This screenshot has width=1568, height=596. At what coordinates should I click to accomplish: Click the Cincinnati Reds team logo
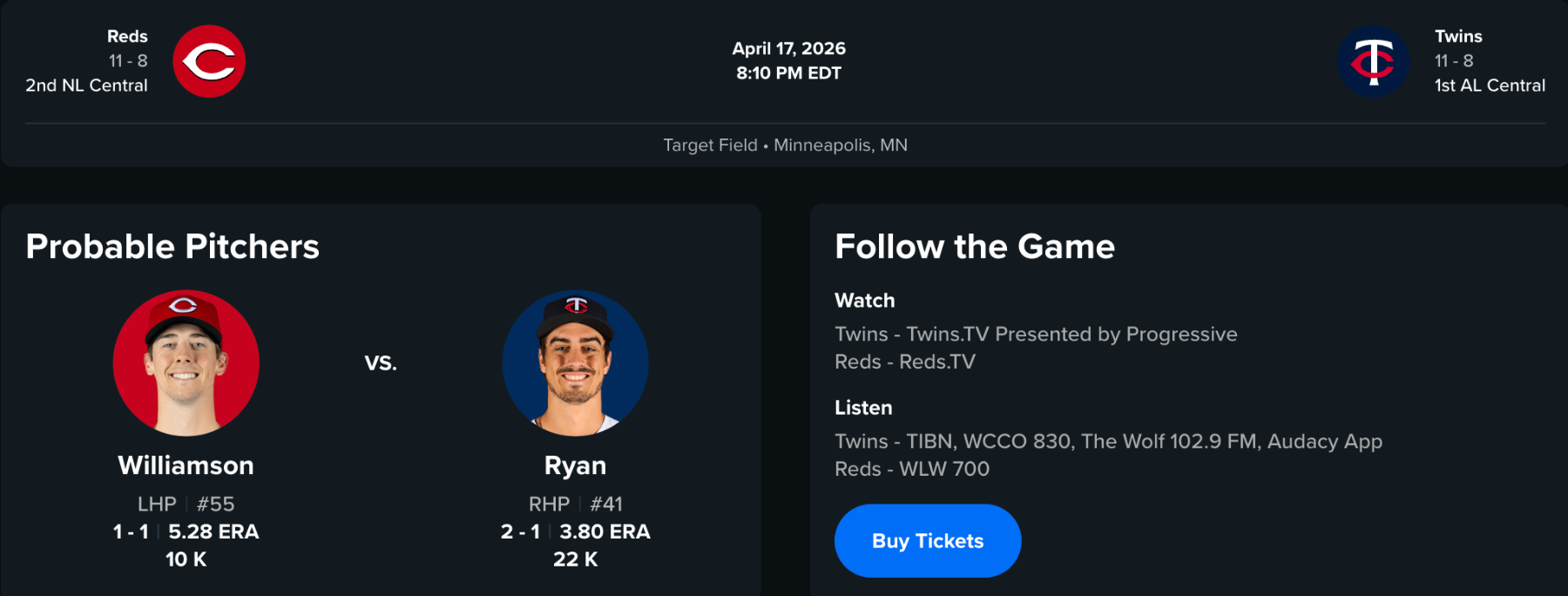click(209, 61)
